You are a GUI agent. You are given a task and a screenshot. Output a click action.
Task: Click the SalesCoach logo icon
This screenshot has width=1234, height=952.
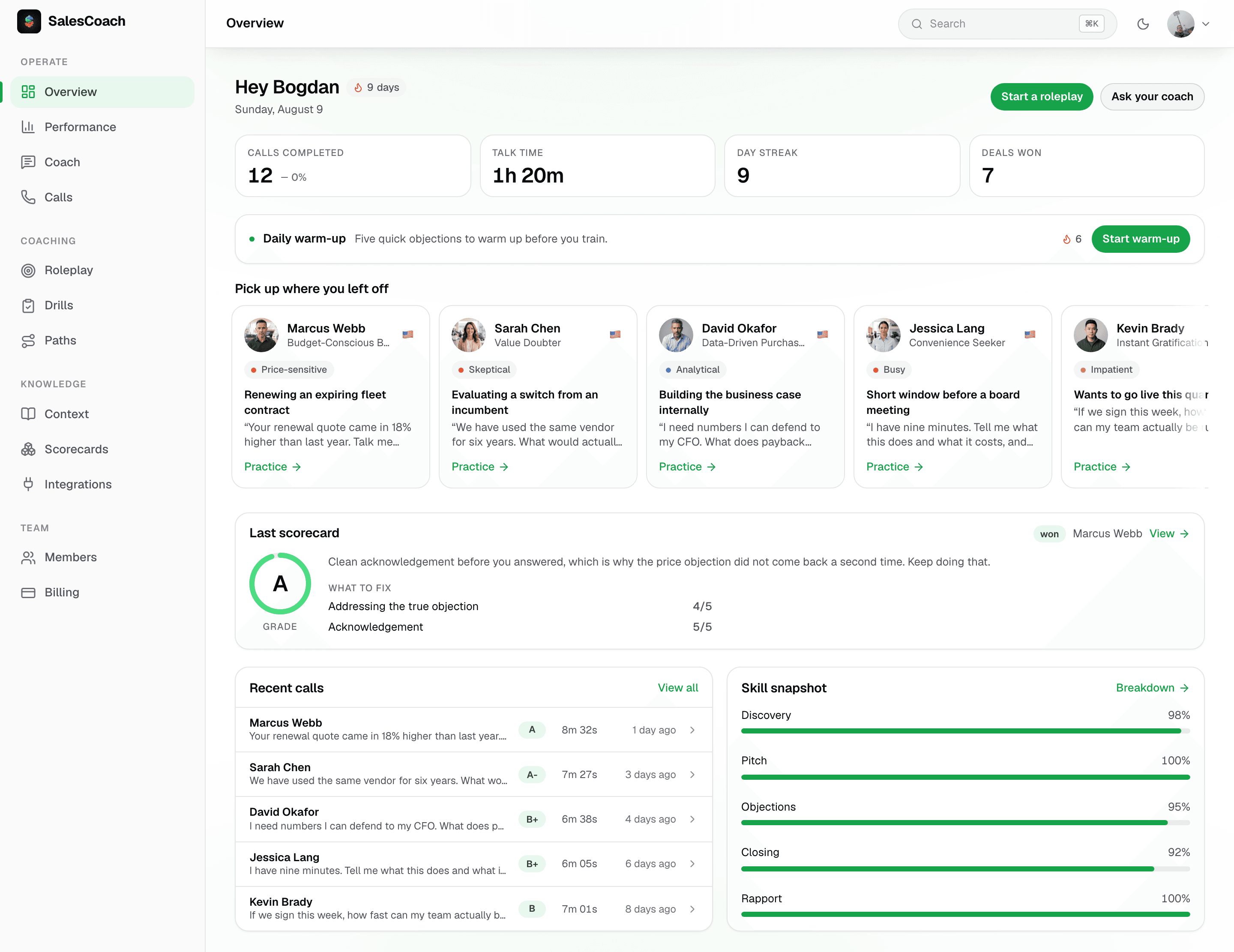[x=29, y=21]
